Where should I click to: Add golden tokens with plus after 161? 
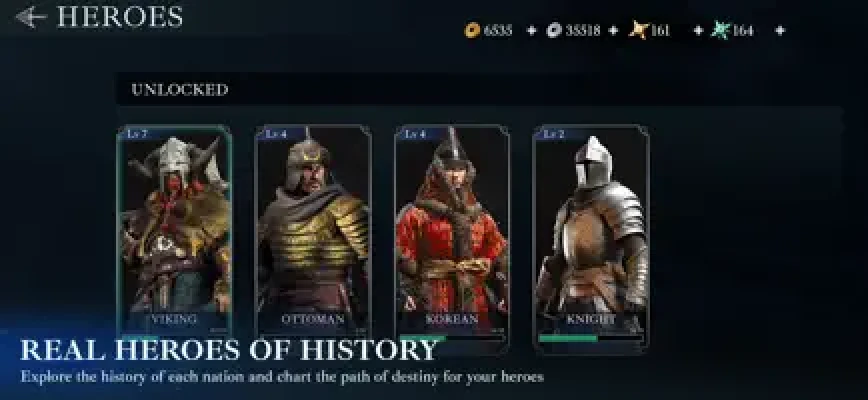(698, 31)
